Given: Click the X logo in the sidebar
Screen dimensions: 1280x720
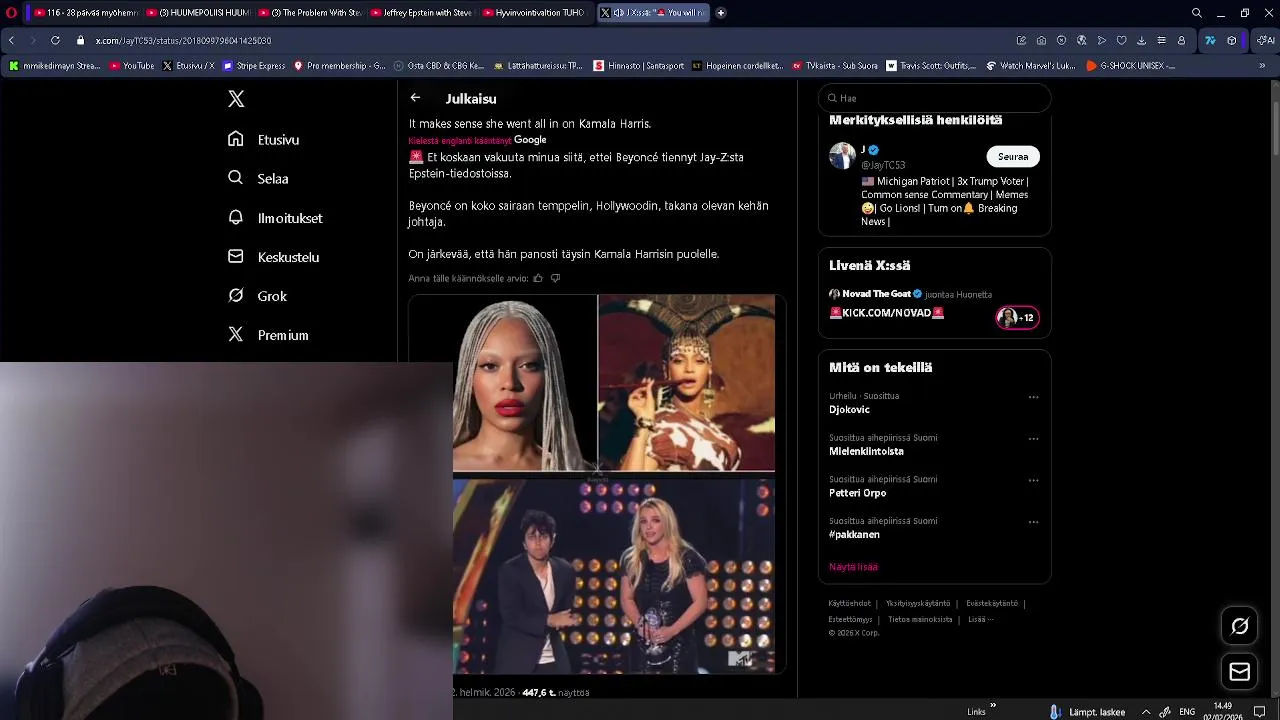Looking at the screenshot, I should click(x=236, y=99).
